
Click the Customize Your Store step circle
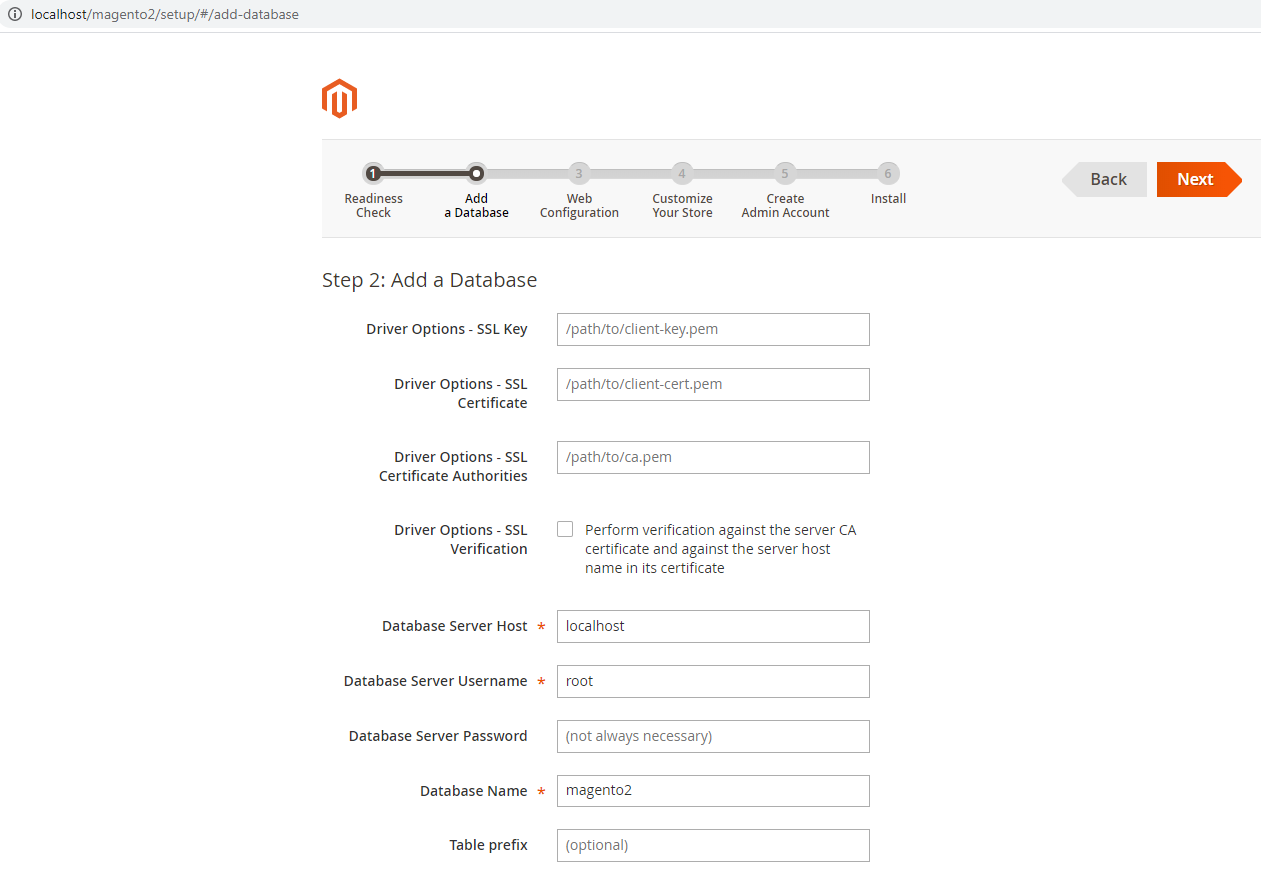tap(682, 173)
